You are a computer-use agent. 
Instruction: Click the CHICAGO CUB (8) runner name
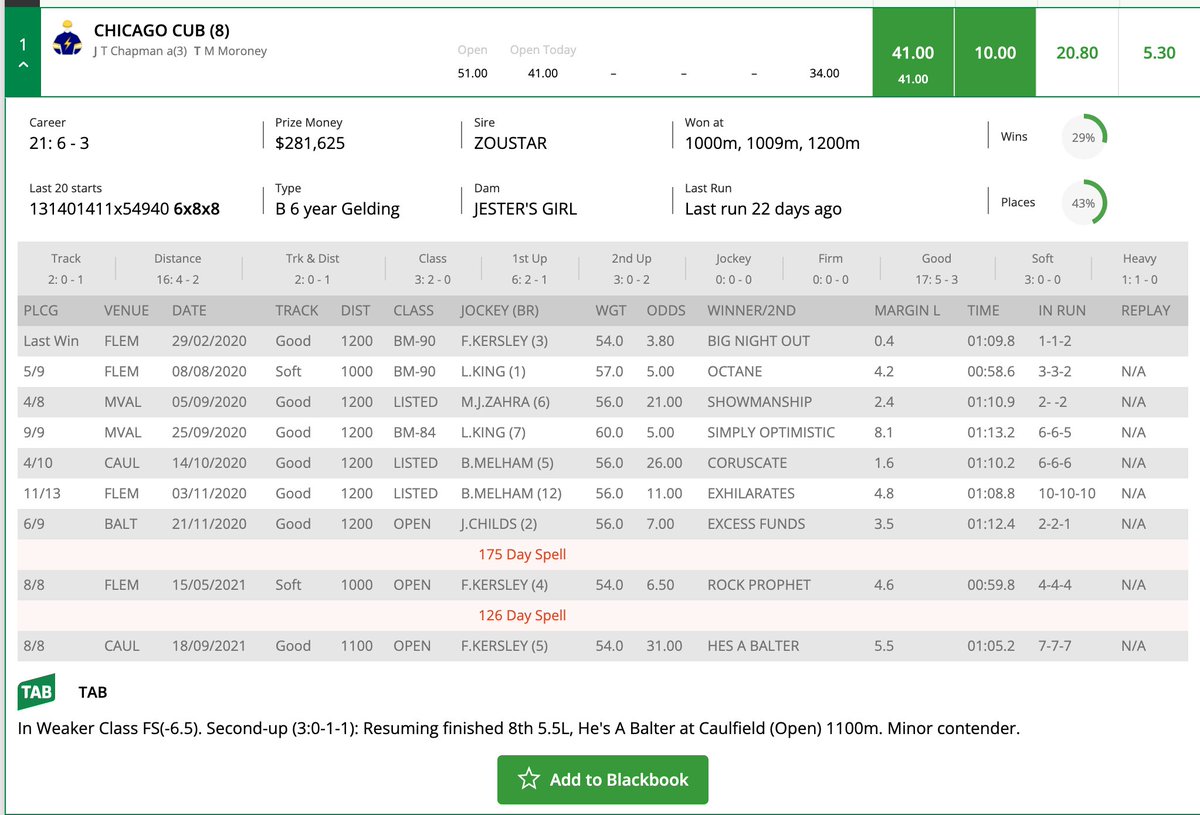point(162,31)
